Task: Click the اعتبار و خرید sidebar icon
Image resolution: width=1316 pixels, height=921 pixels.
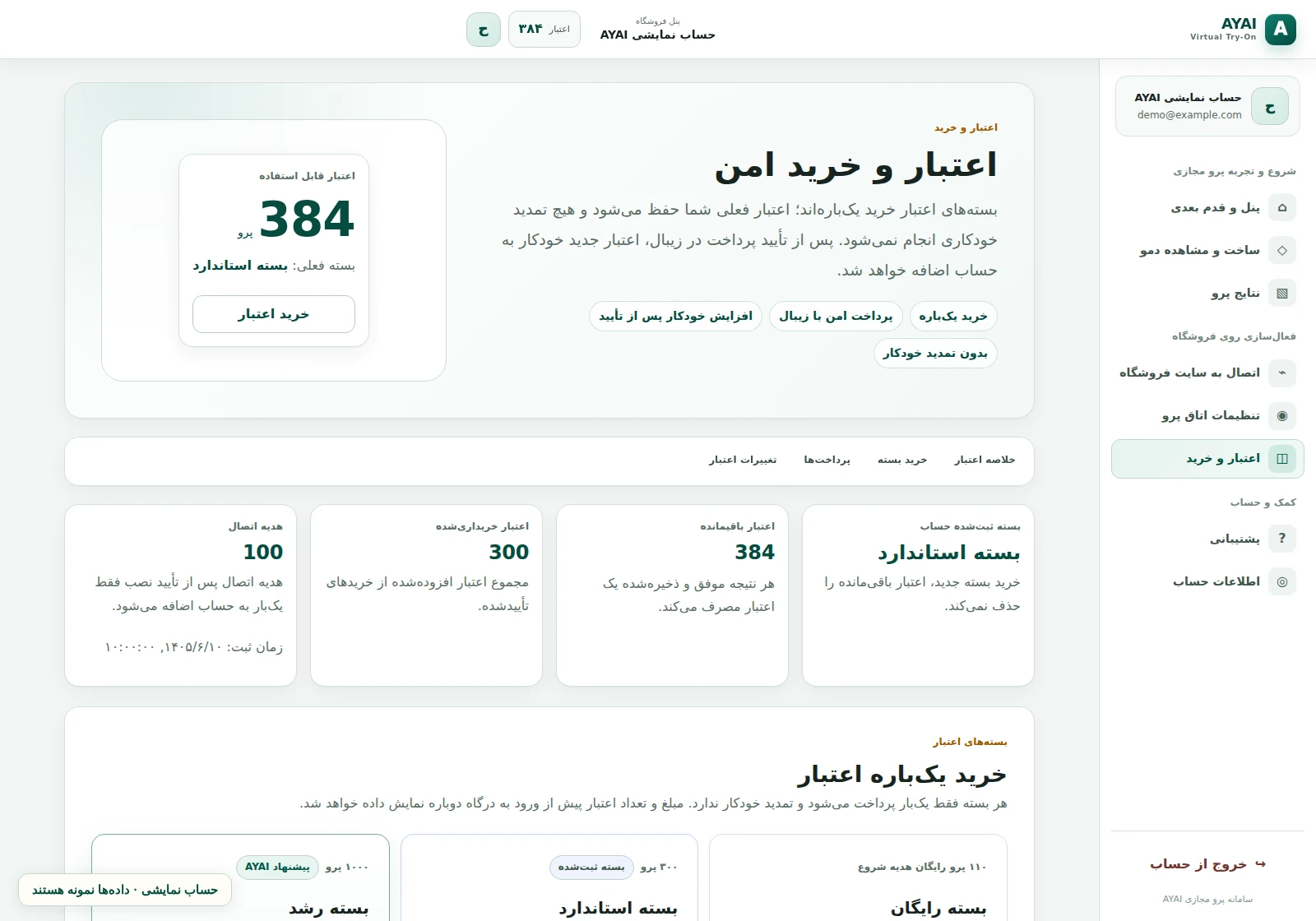Action: [1282, 458]
